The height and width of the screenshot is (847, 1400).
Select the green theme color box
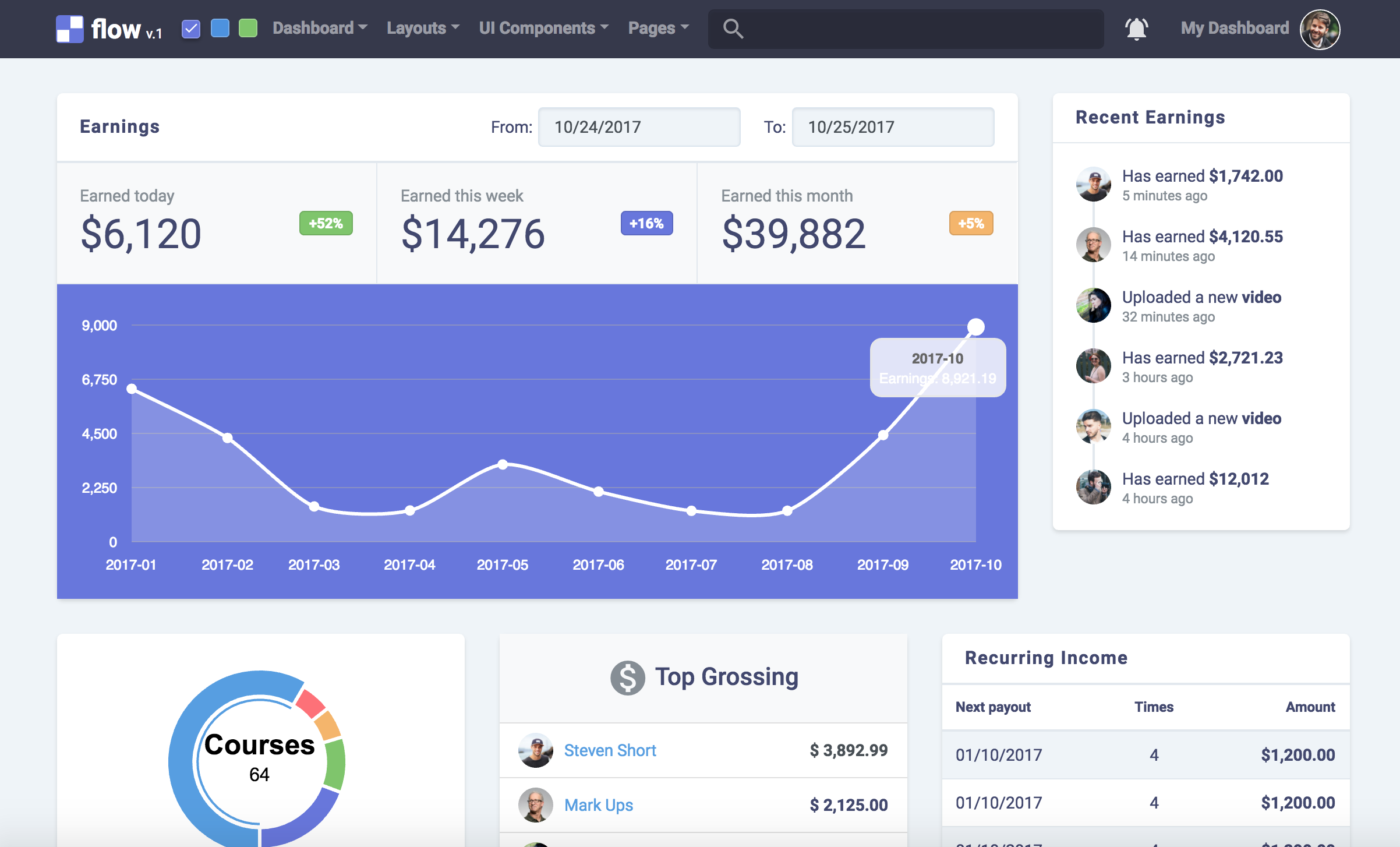tap(248, 28)
